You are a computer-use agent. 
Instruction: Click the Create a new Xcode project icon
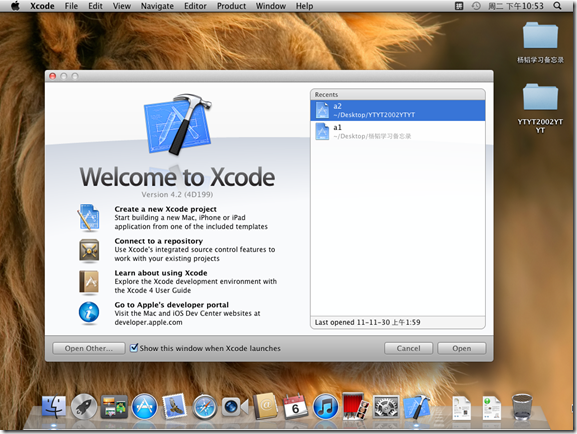point(89,218)
